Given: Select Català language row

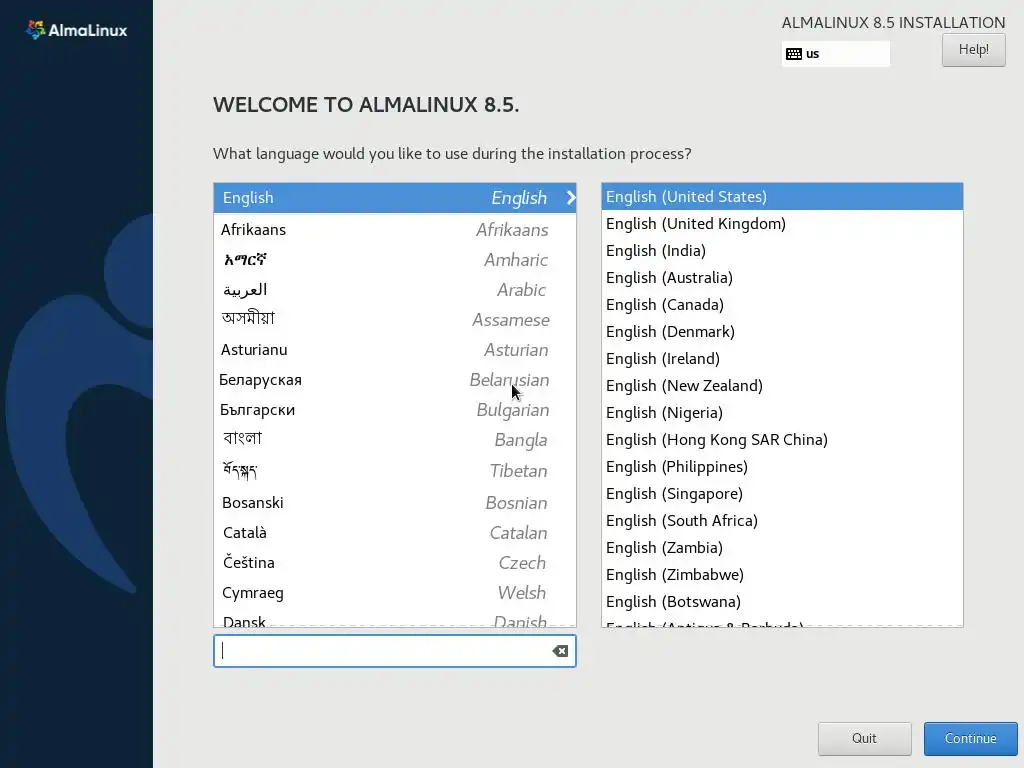Looking at the screenshot, I should (394, 533).
